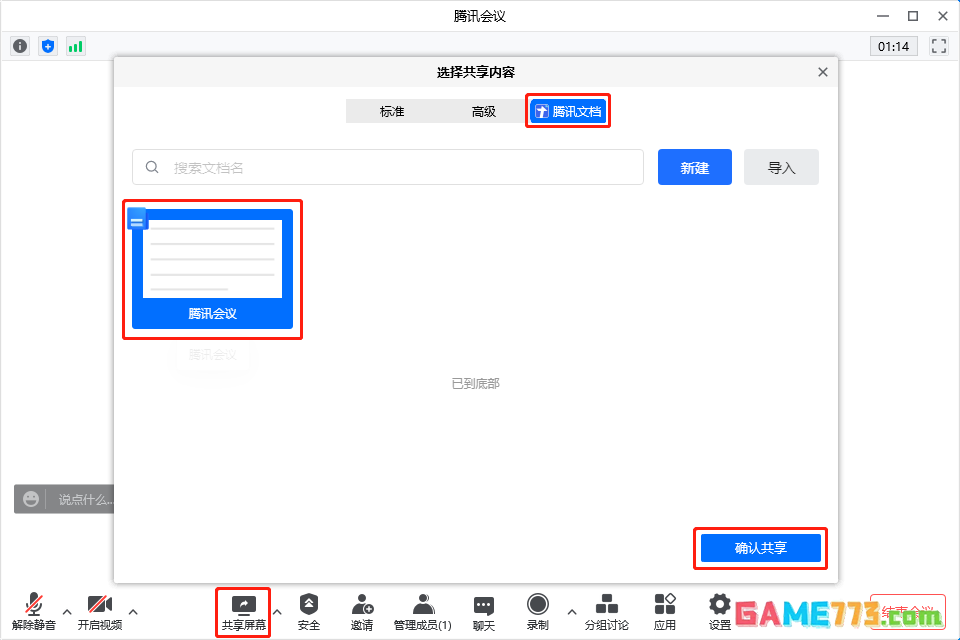This screenshot has height=640, width=960.
Task: Unmute microphone (解除静音)
Action: tap(34, 612)
